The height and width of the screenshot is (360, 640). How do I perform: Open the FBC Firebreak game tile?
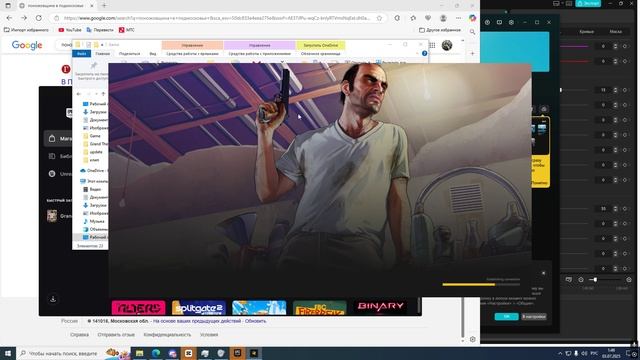320,308
